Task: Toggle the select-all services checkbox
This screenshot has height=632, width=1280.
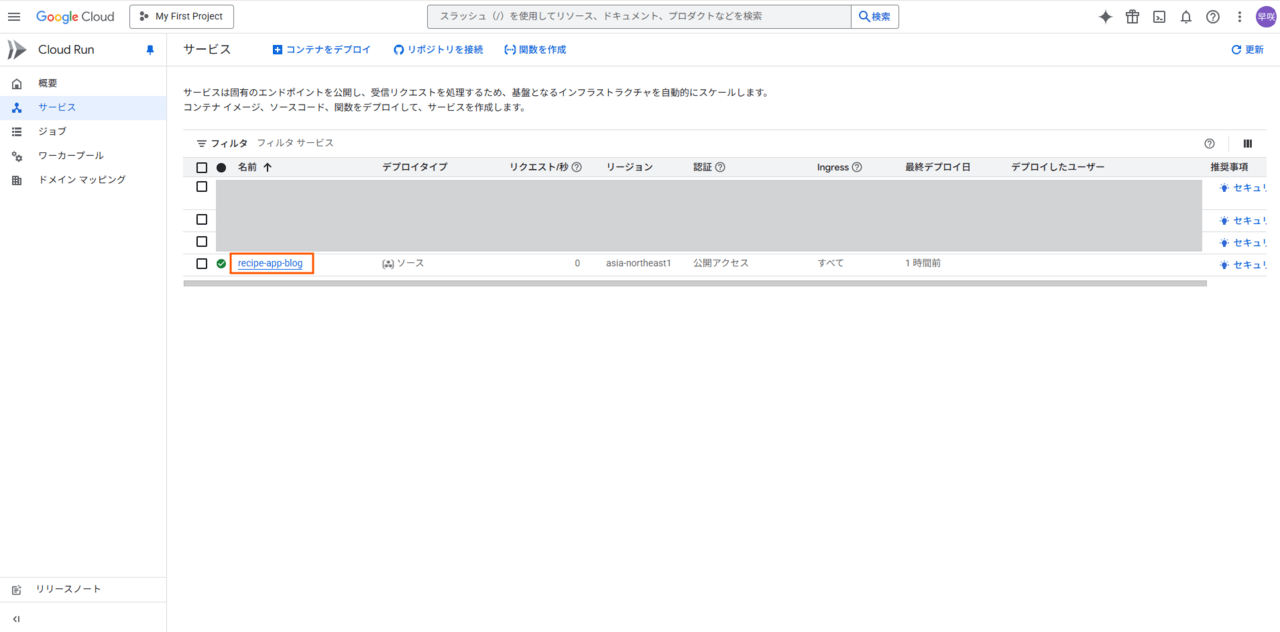Action: pyautogui.click(x=202, y=168)
